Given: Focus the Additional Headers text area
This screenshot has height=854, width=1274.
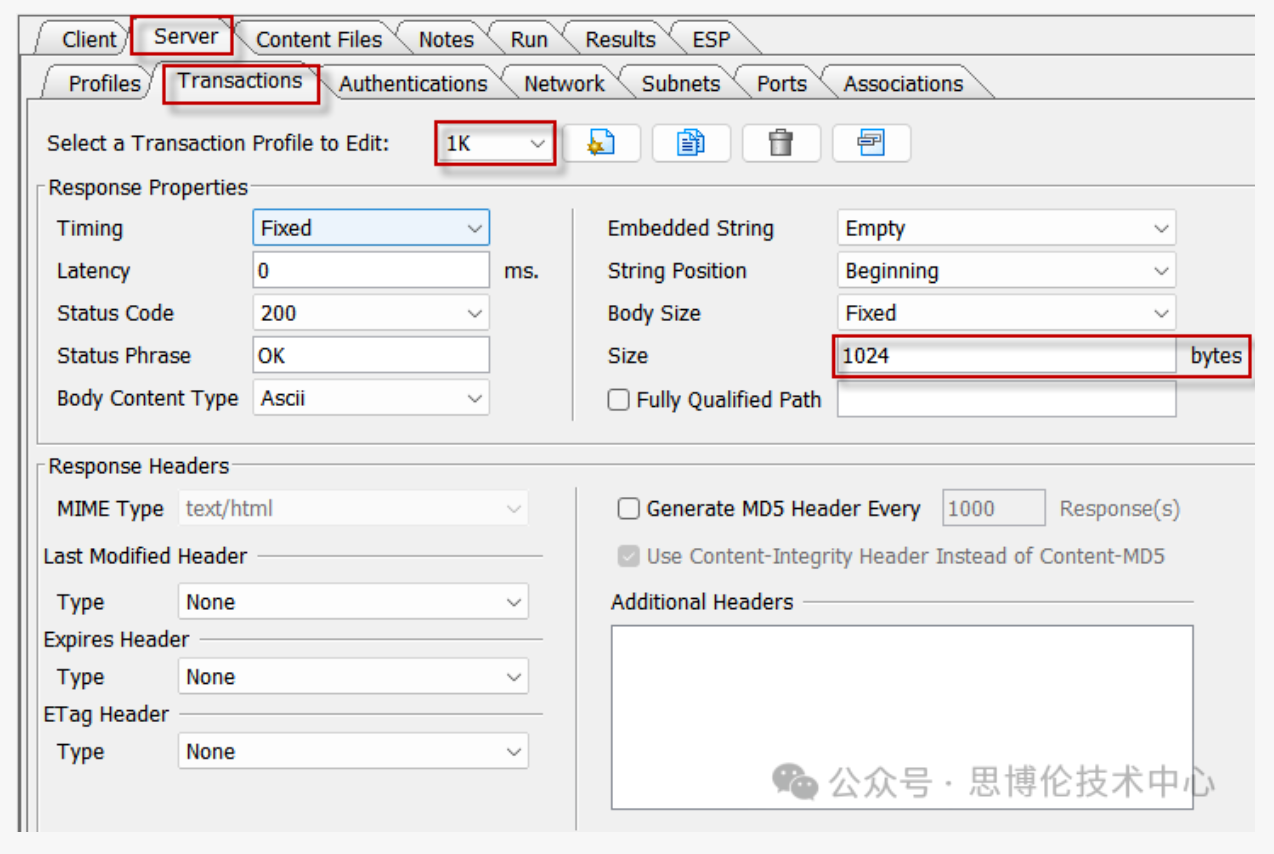Looking at the screenshot, I should pos(901,716).
